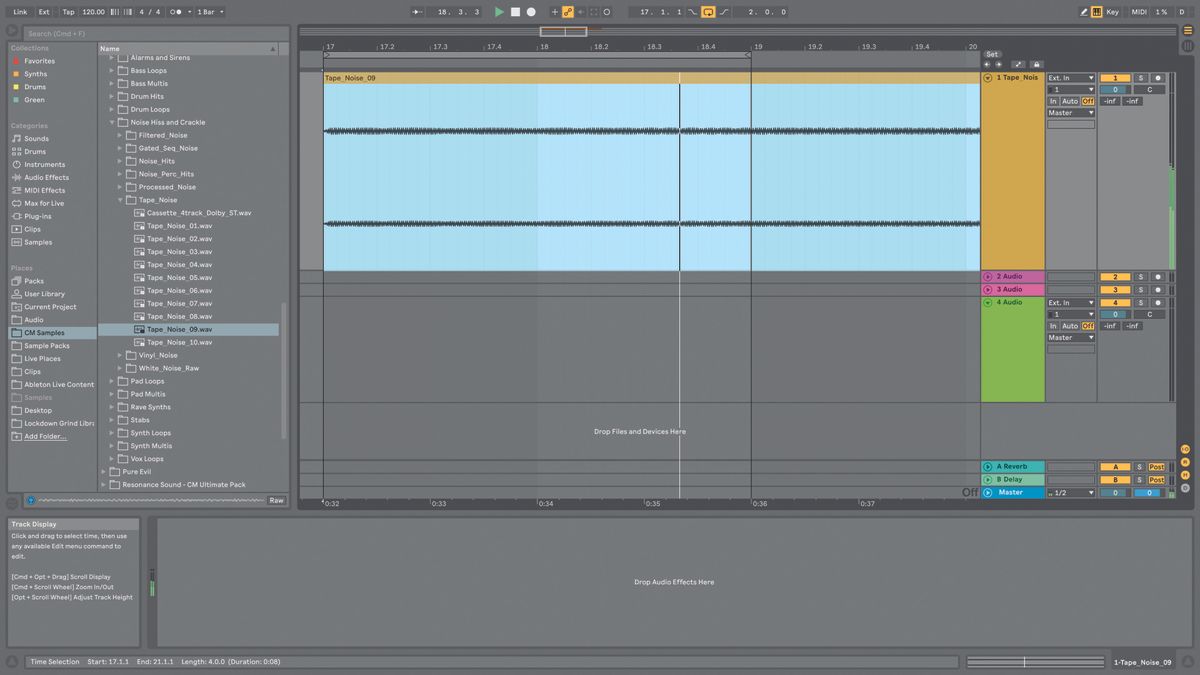Toggle Post on the A Reverb return track
Image resolution: width=1200 pixels, height=675 pixels.
click(x=1156, y=467)
